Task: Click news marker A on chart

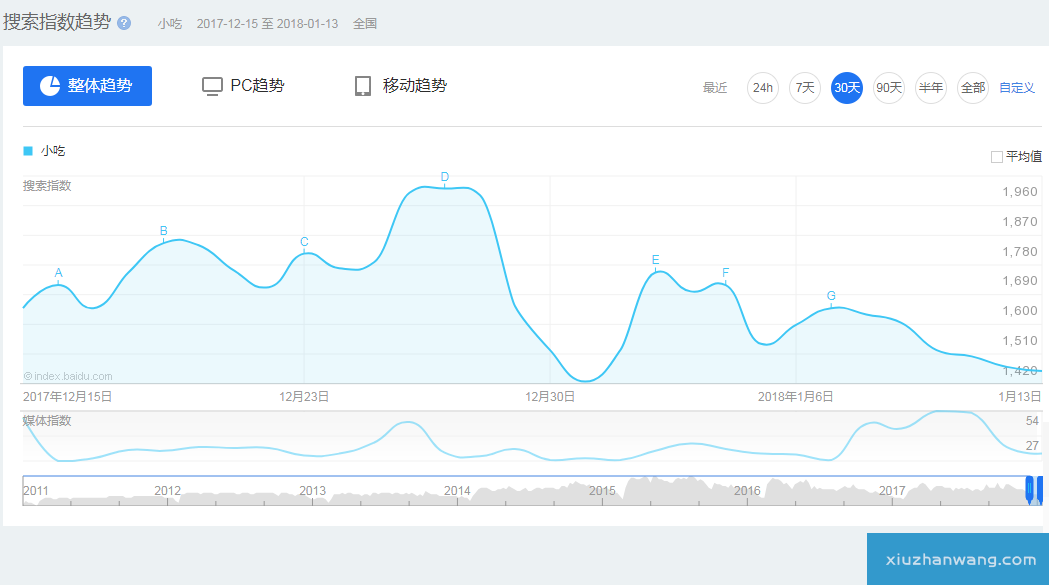Action: tap(58, 273)
